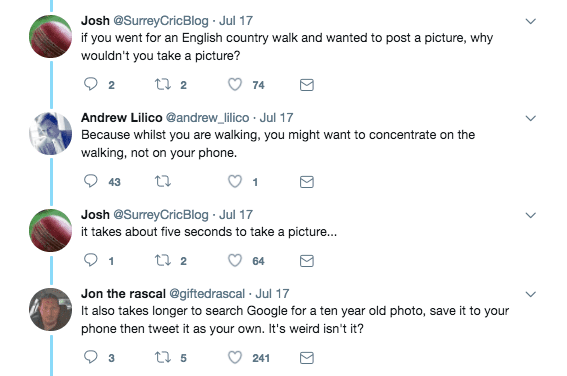Share Andrew Lilico's tweet via message envelope
567x376 pixels.
(307, 182)
